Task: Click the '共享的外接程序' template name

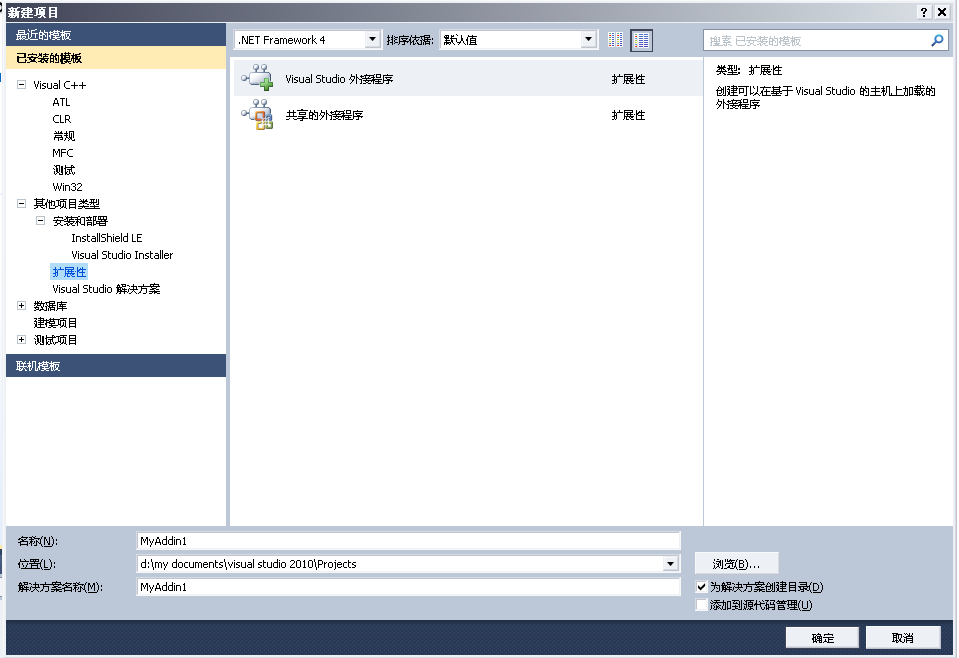Action: tap(324, 115)
